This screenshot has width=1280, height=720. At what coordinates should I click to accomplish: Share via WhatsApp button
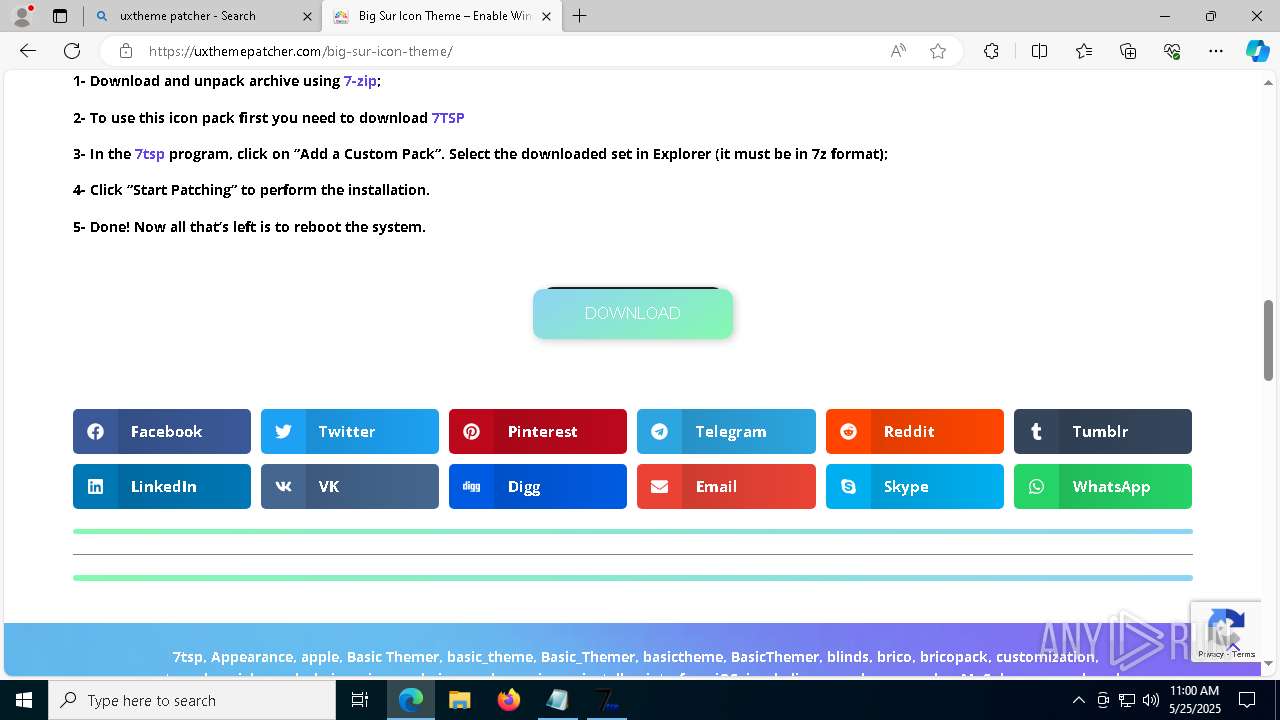tap(1103, 487)
